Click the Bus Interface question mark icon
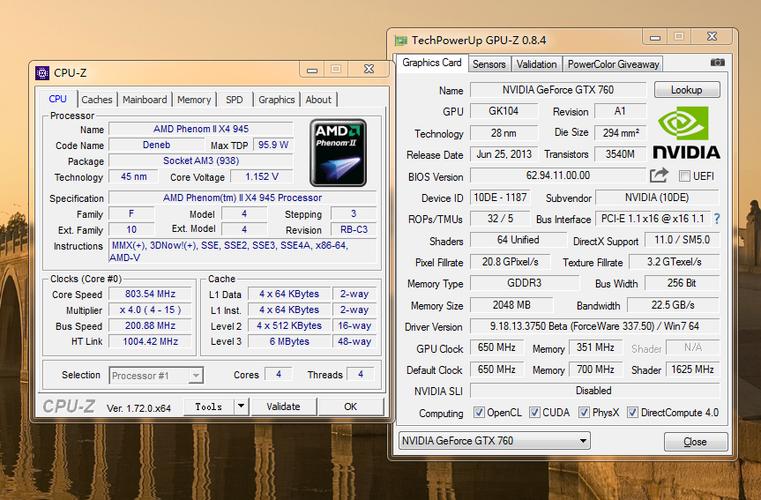This screenshot has width=761, height=500. click(x=717, y=219)
